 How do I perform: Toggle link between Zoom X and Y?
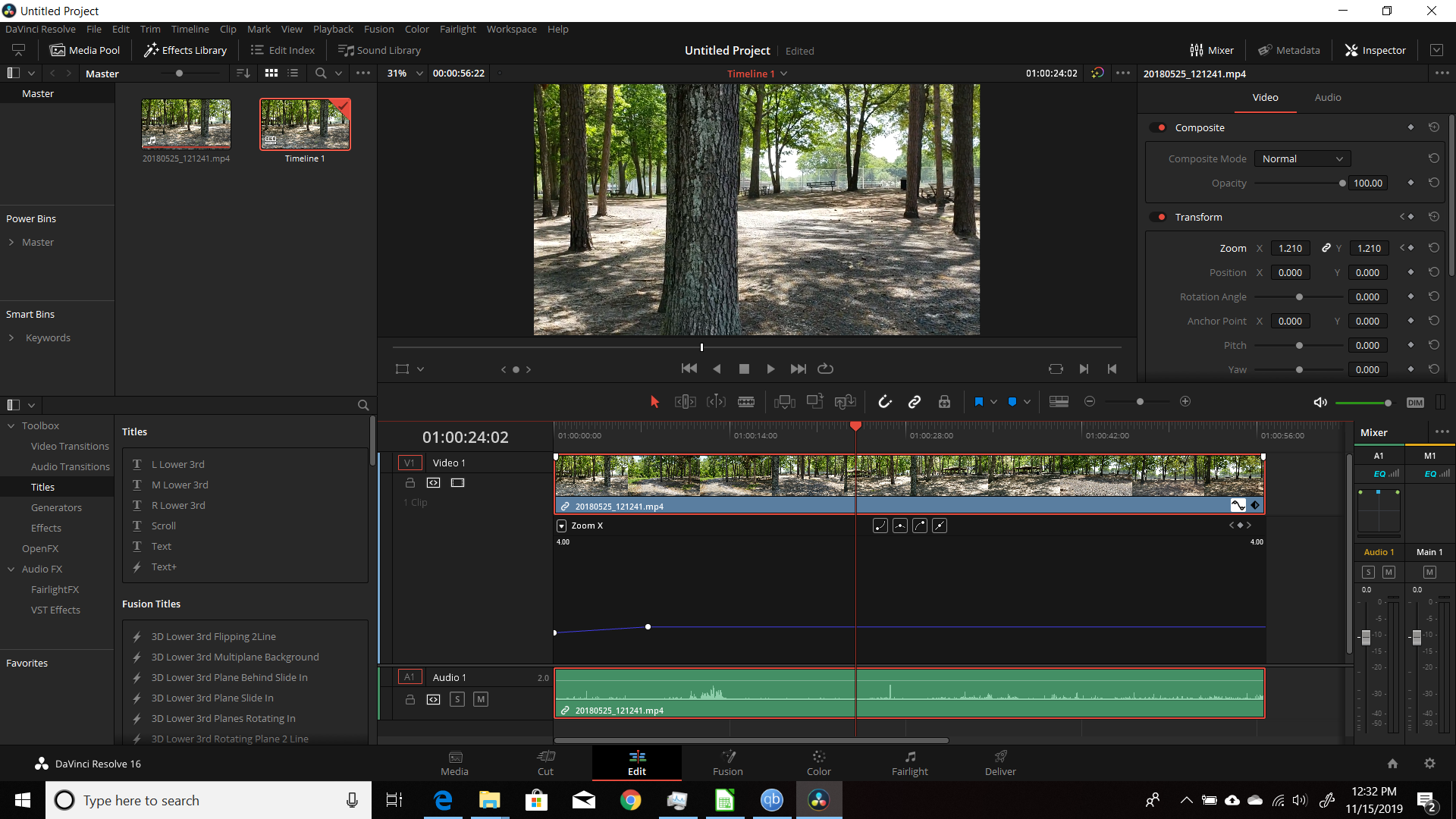[1326, 248]
